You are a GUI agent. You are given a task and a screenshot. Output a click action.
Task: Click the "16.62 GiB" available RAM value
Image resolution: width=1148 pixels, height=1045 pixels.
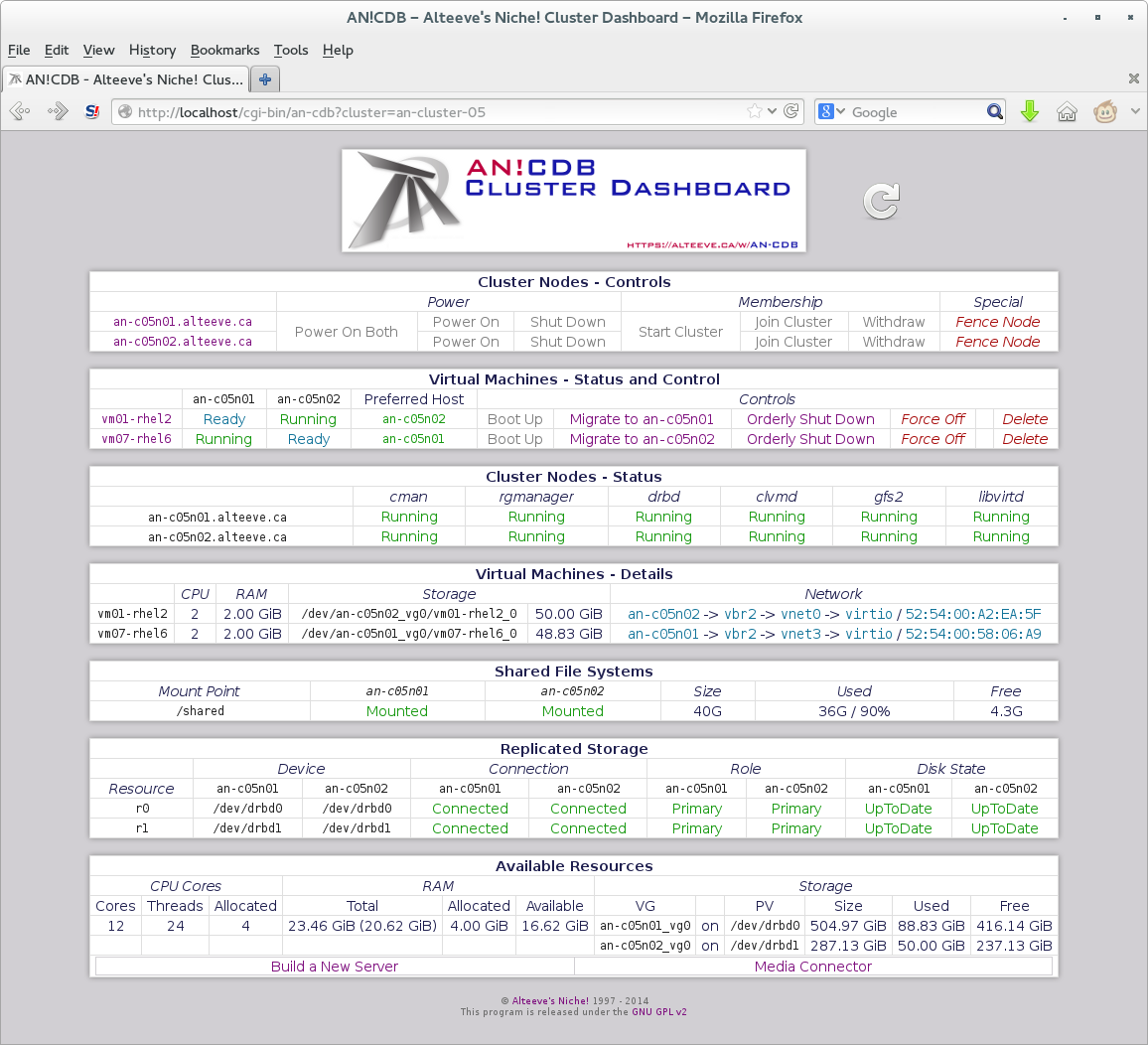[x=555, y=926]
